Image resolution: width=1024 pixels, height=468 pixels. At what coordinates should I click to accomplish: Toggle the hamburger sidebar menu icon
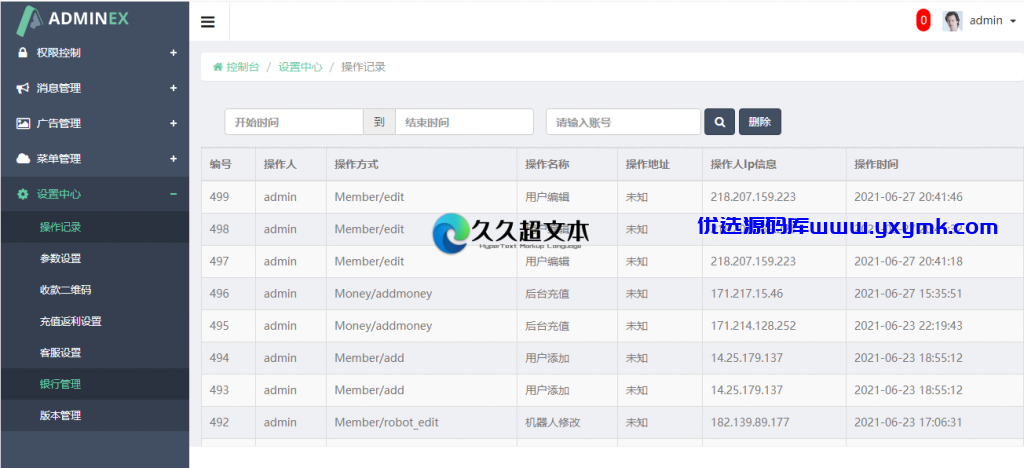point(208,22)
